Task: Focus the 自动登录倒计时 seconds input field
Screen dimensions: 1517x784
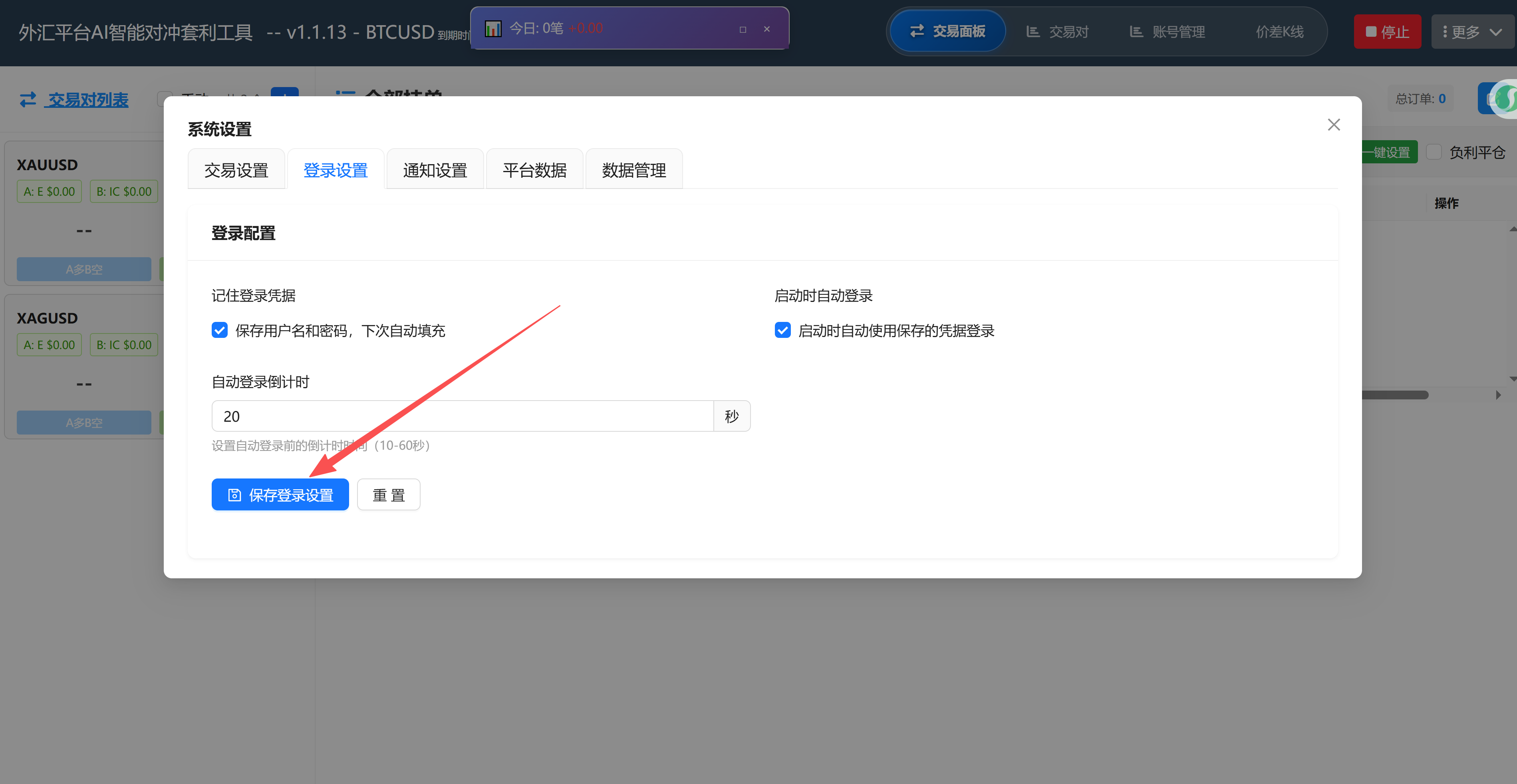Action: pyautogui.click(x=462, y=417)
